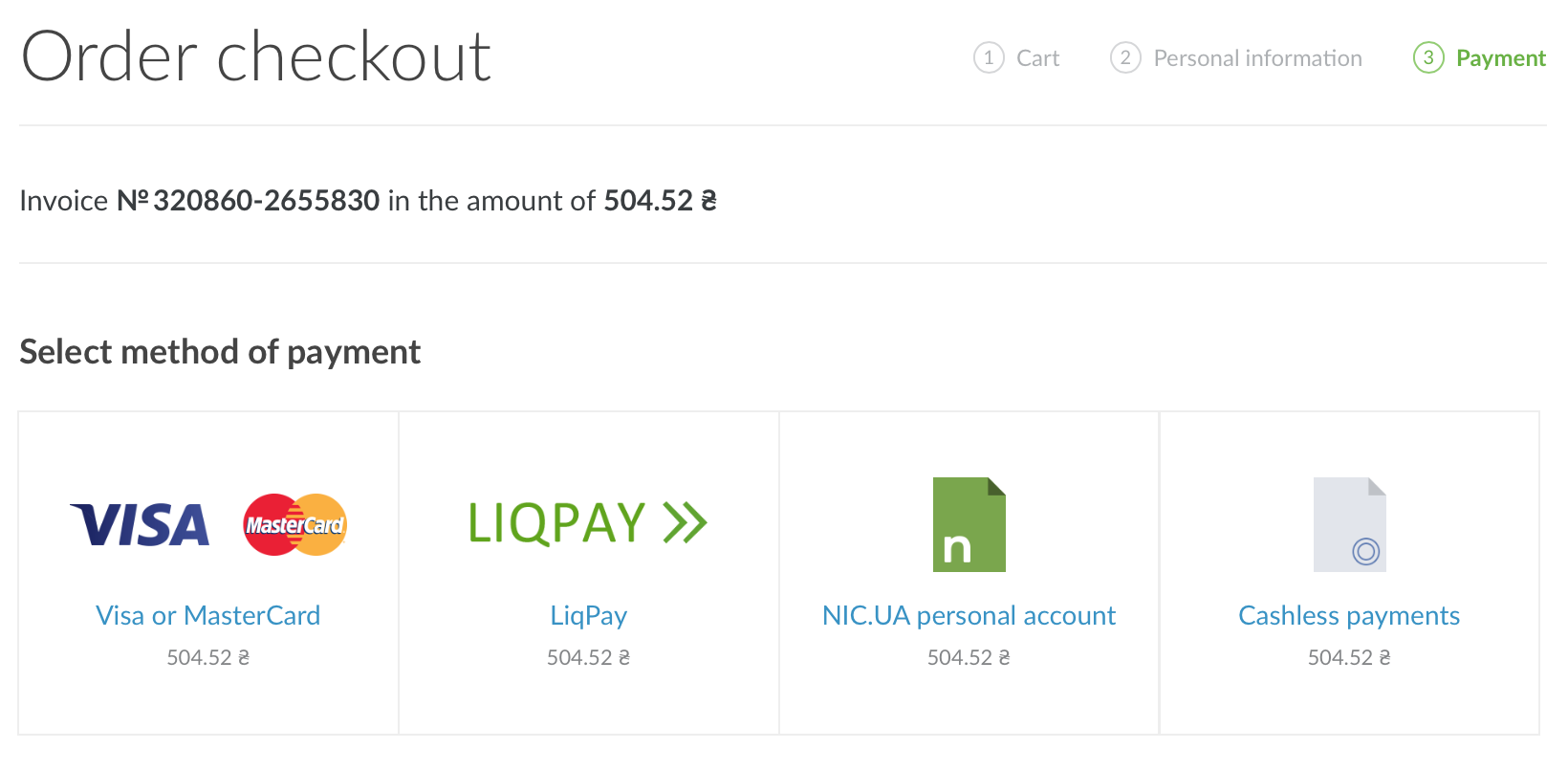This screenshot has width=1568, height=771.
Task: Click the green step 3 circle icon
Action: [x=1428, y=57]
